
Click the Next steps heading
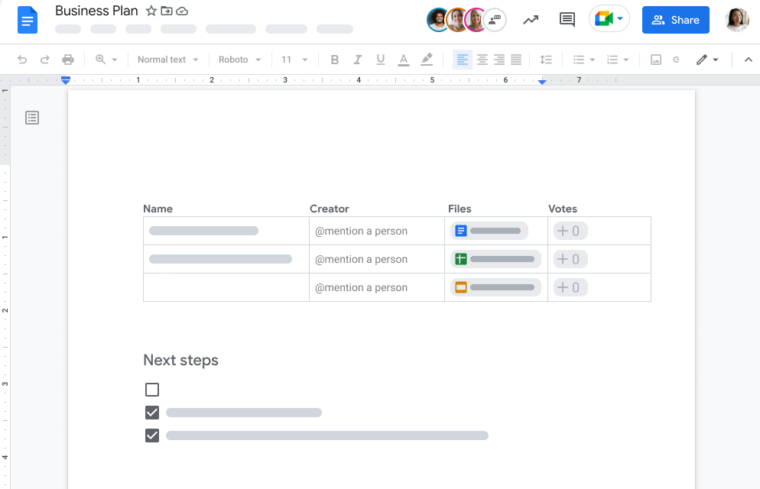point(181,360)
